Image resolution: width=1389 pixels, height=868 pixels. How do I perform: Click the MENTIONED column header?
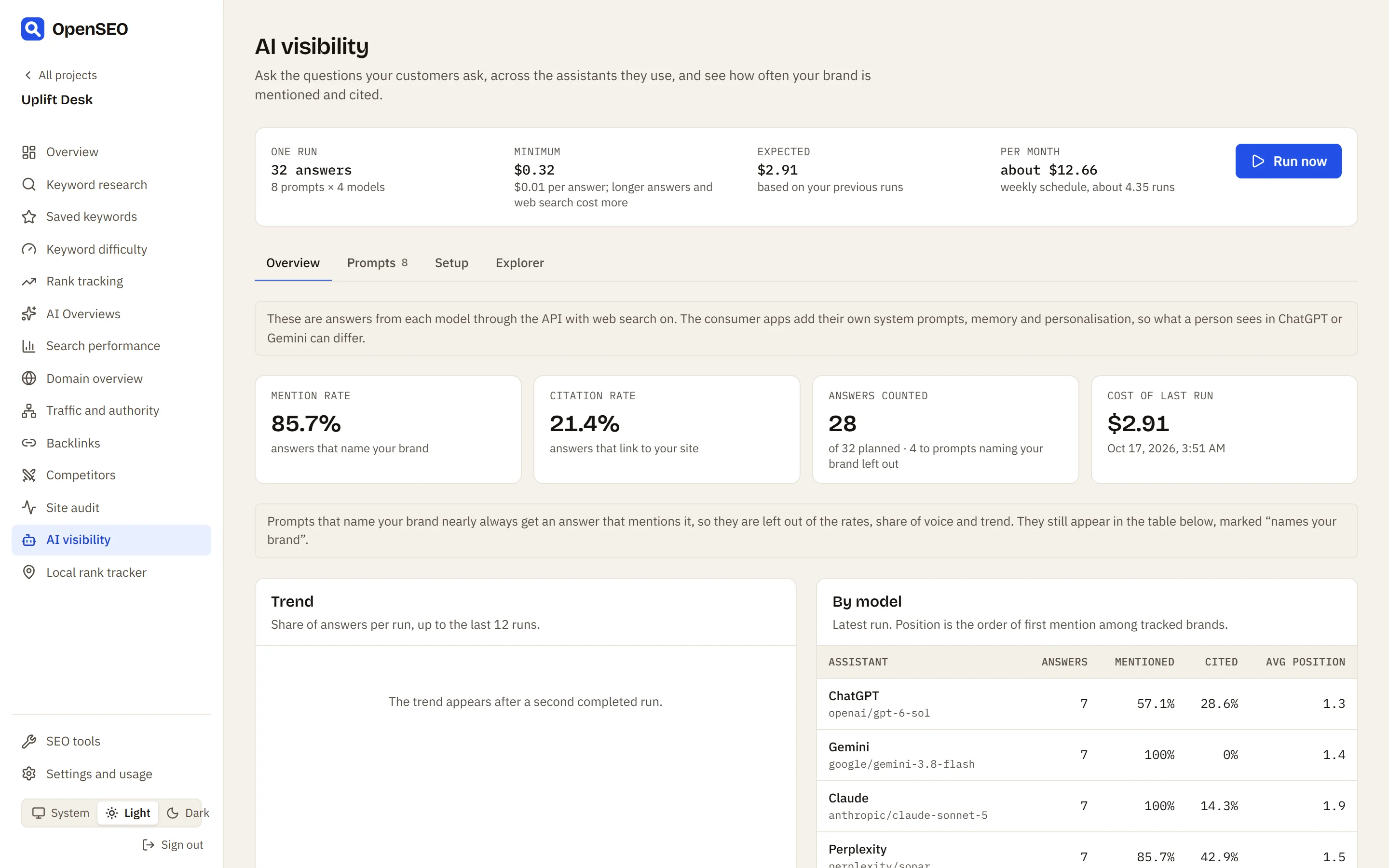[x=1144, y=662]
